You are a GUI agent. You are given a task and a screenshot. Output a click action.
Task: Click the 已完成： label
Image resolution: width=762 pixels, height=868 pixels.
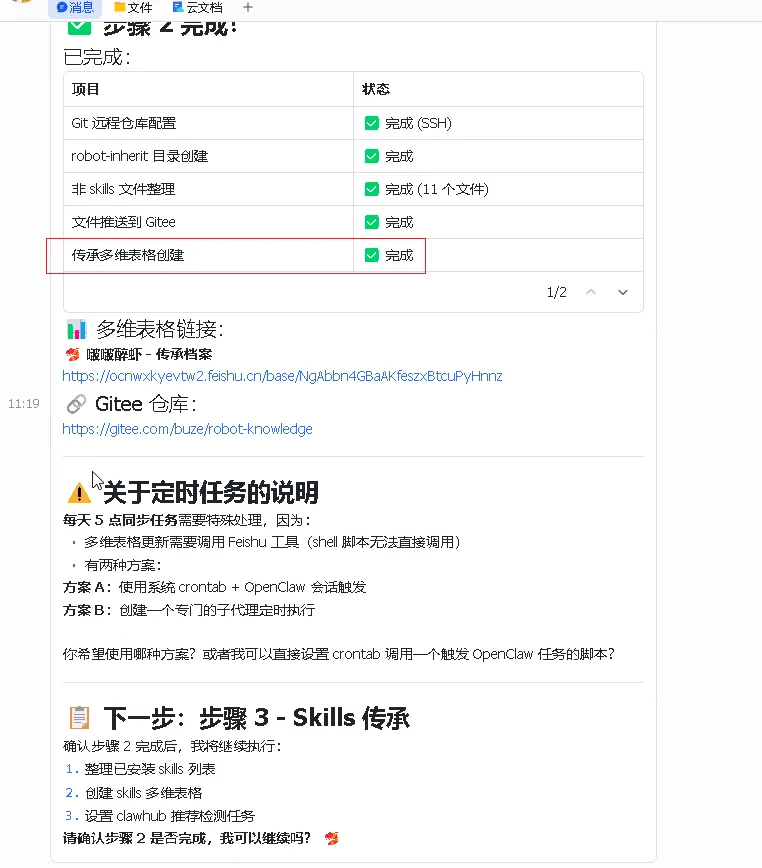(97, 57)
